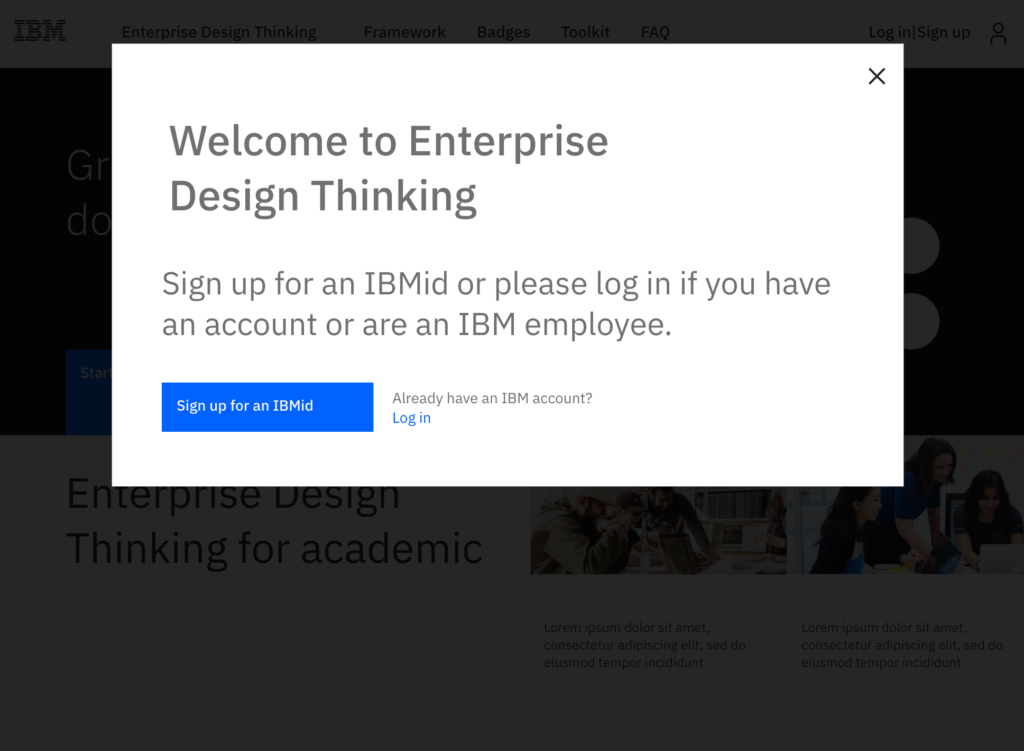Open the Badges section
The width and height of the screenshot is (1024, 751).
pyautogui.click(x=503, y=32)
